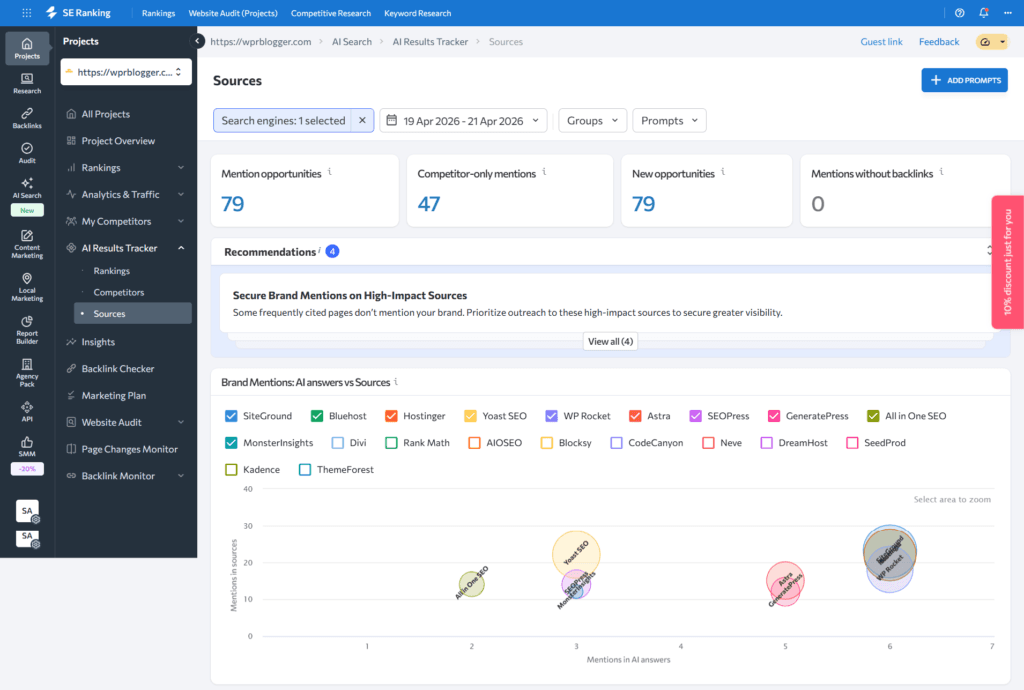This screenshot has width=1024, height=690.
Task: Open the Keyword Research top menu
Action: 418,13
